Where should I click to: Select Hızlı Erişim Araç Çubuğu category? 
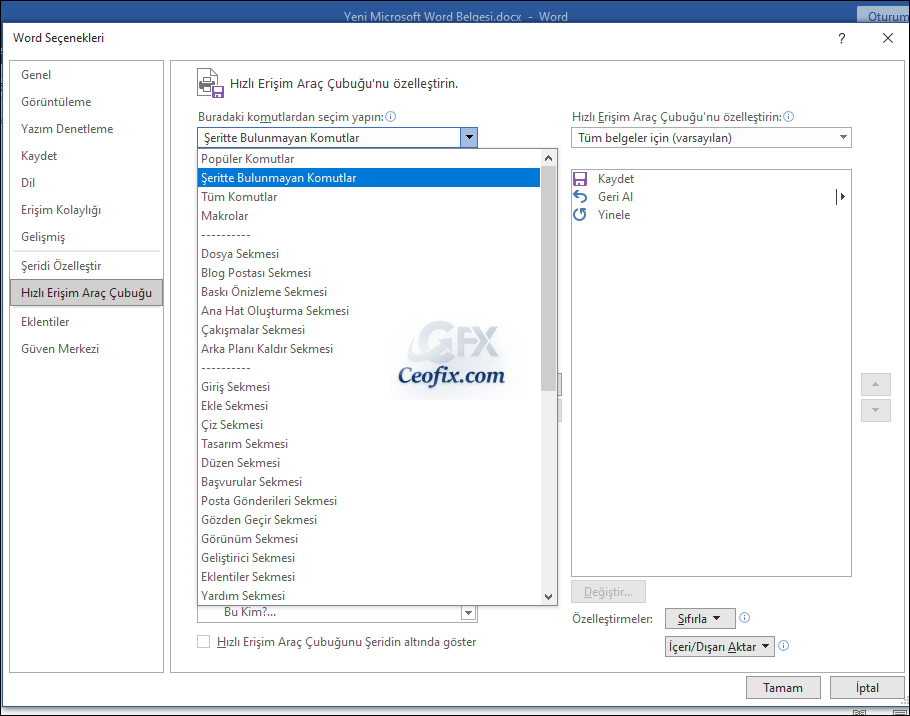(x=86, y=292)
